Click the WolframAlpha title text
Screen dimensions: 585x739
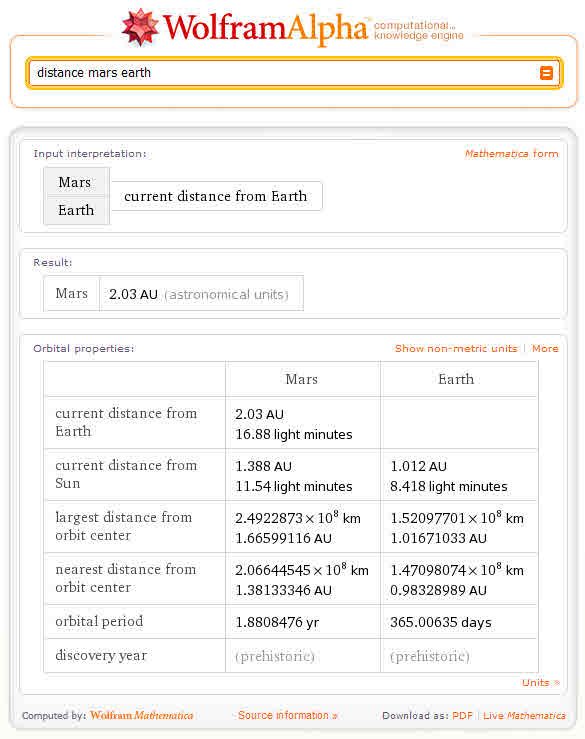pyautogui.click(x=265, y=29)
